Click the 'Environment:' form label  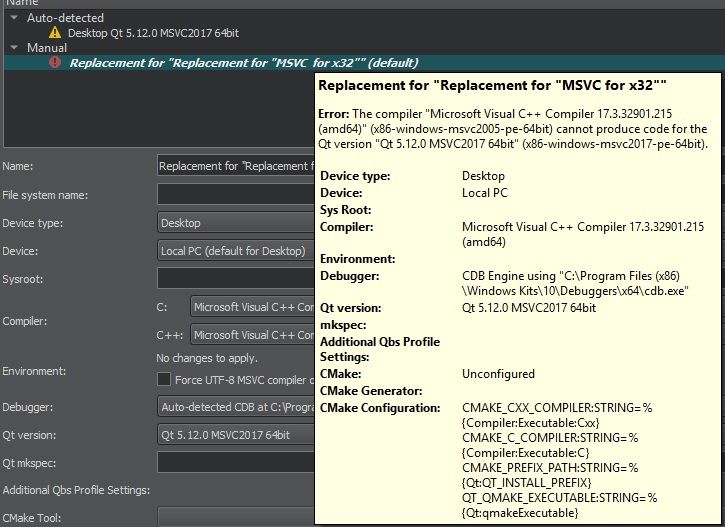click(x=34, y=371)
